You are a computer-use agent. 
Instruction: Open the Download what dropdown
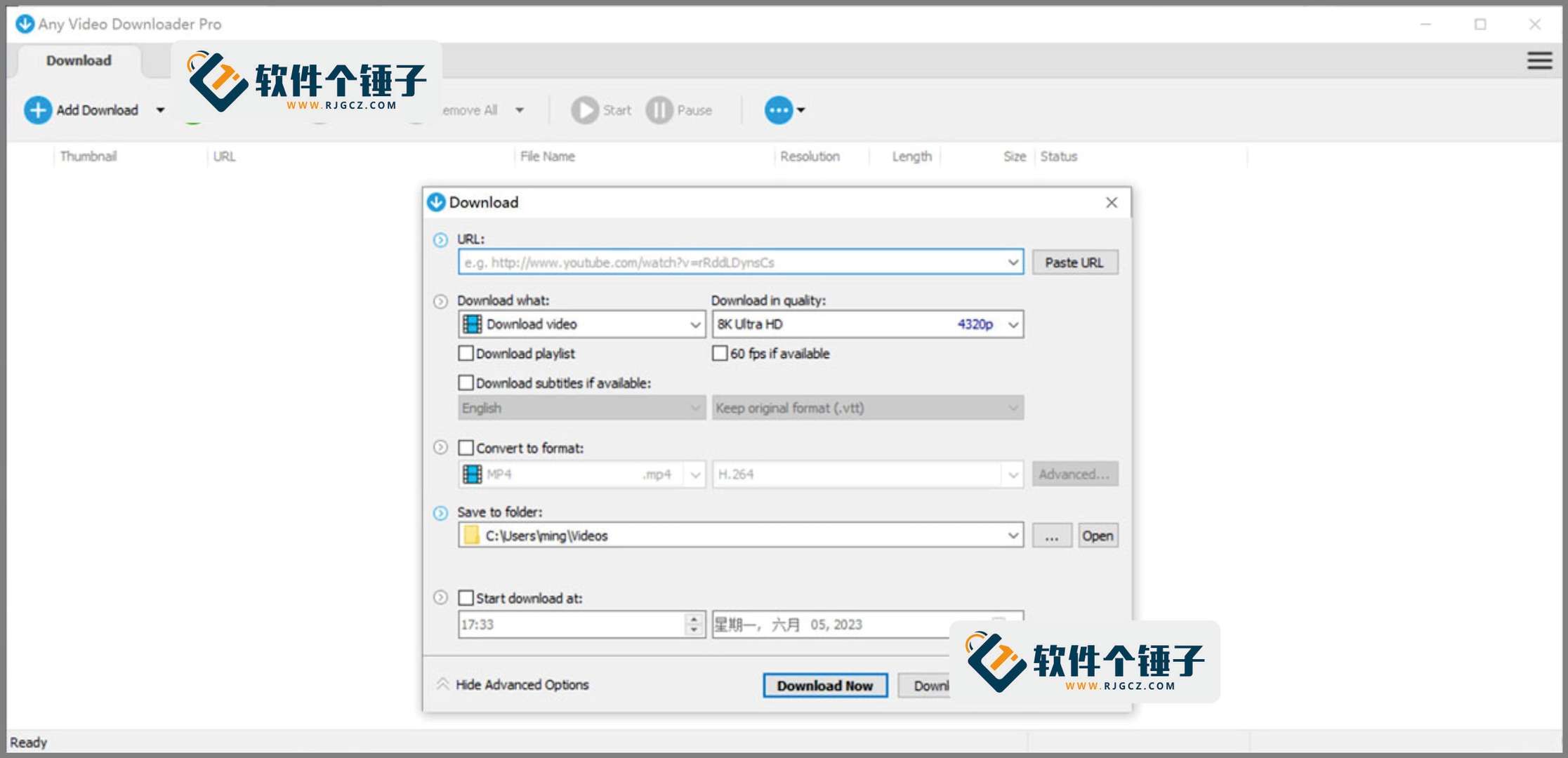(695, 324)
